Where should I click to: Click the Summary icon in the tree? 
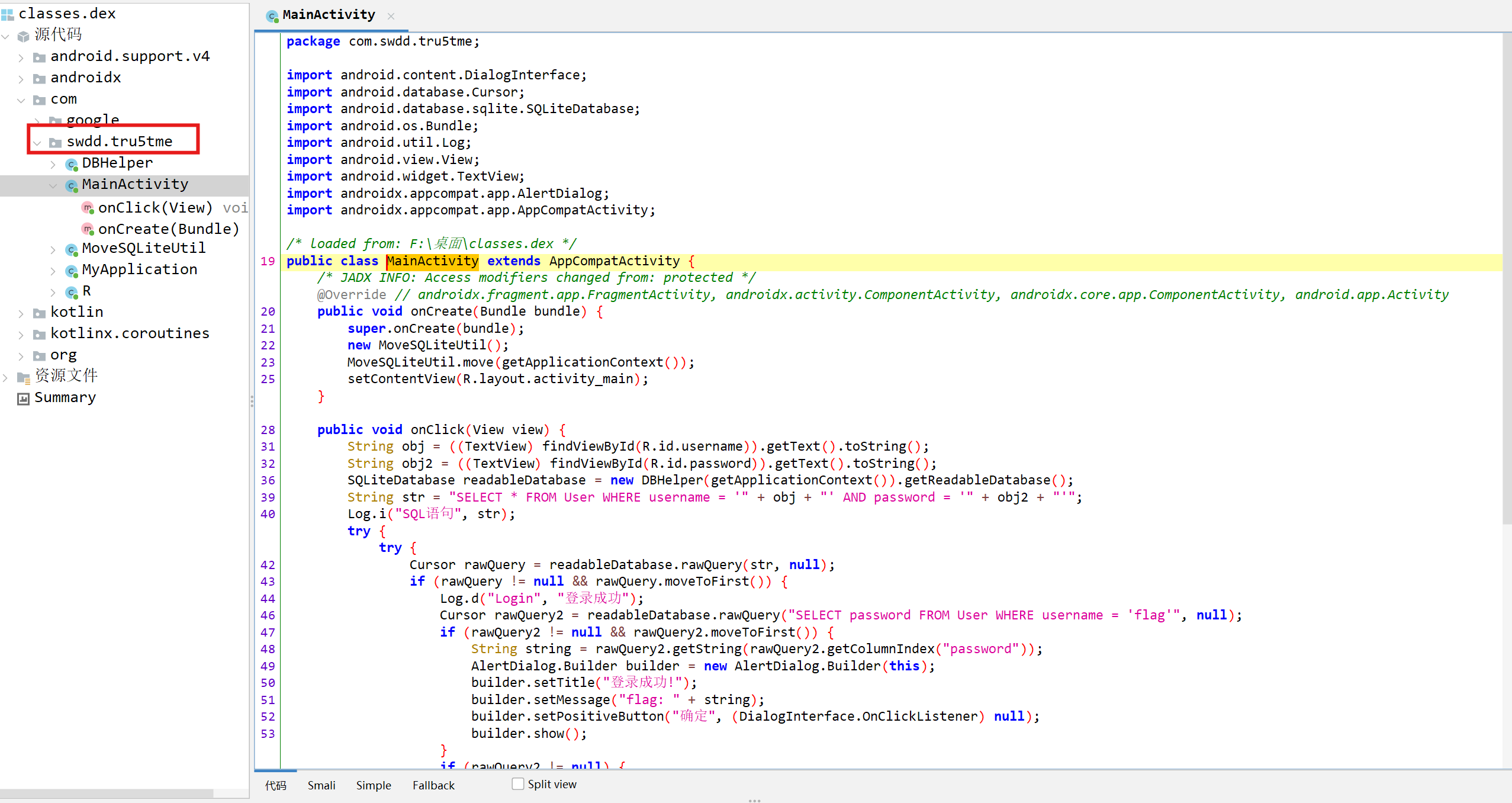coord(24,398)
